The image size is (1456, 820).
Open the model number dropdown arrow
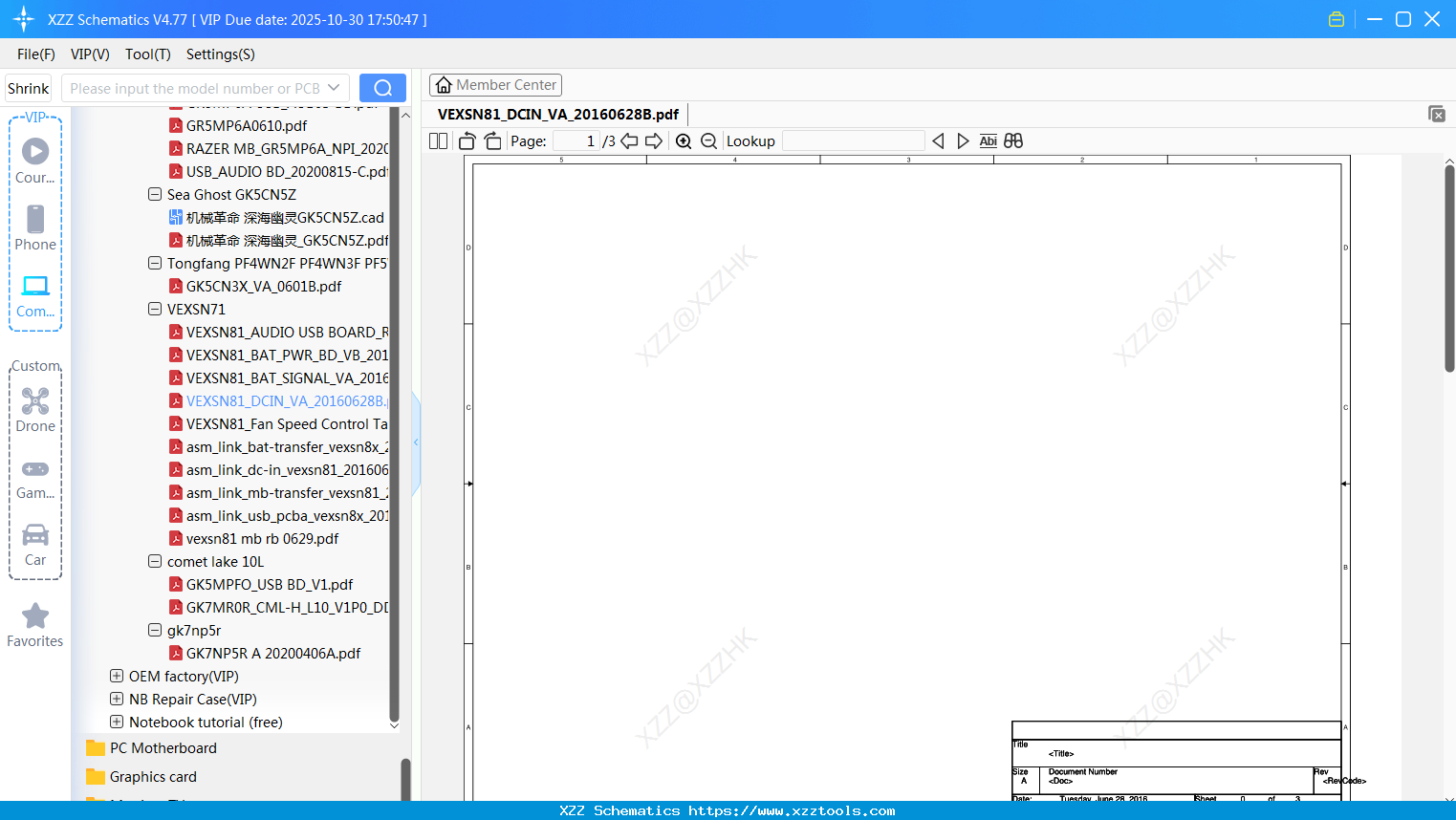click(334, 88)
